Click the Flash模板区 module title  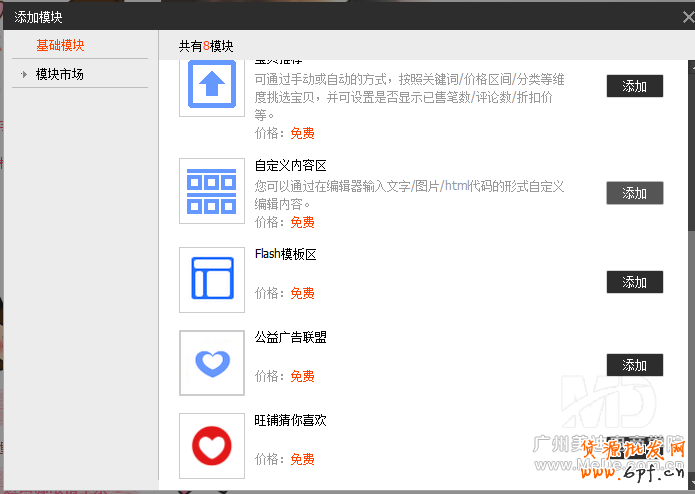(x=285, y=255)
